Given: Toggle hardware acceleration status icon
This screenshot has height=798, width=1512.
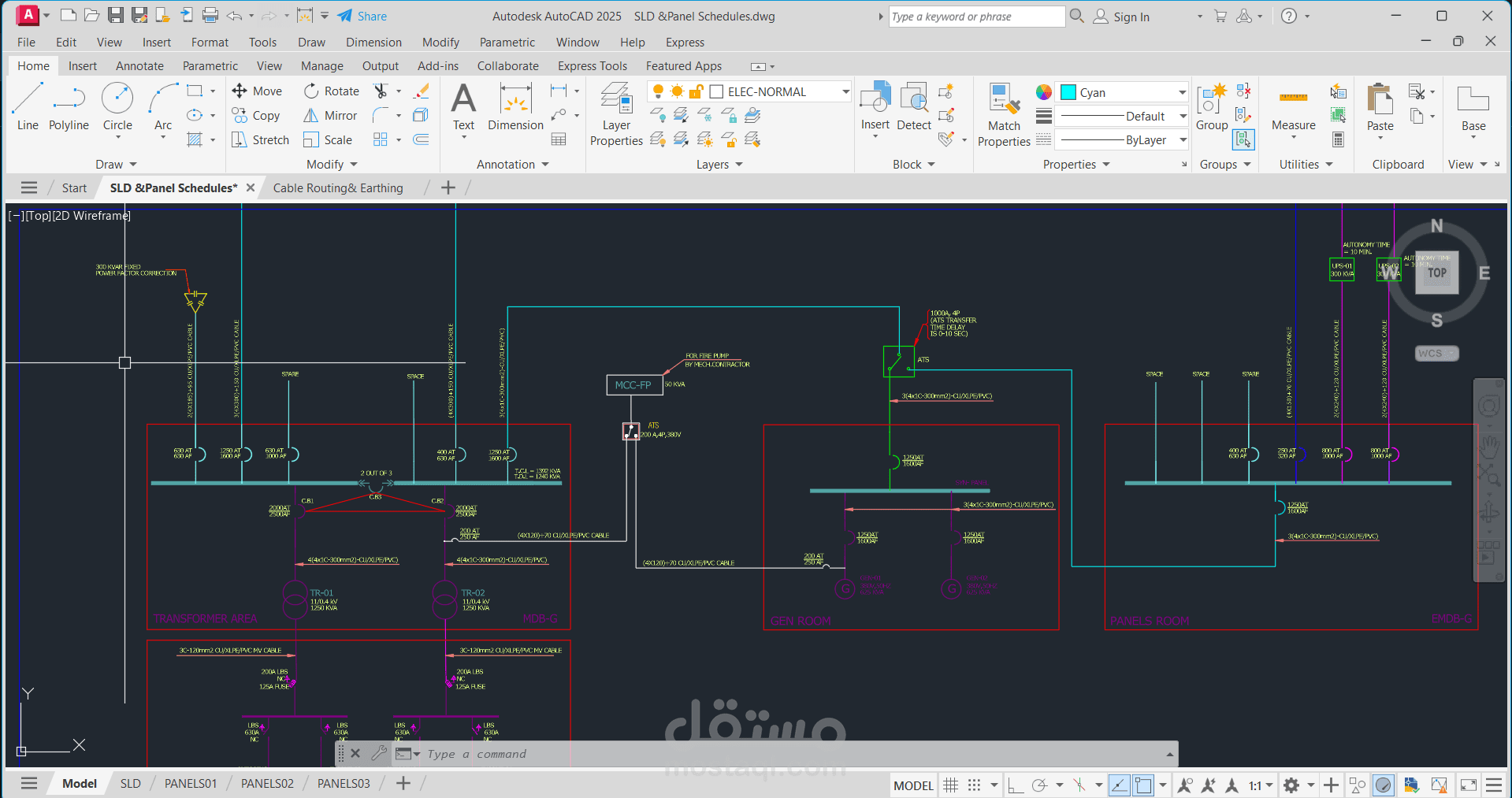Looking at the screenshot, I should [1384, 785].
